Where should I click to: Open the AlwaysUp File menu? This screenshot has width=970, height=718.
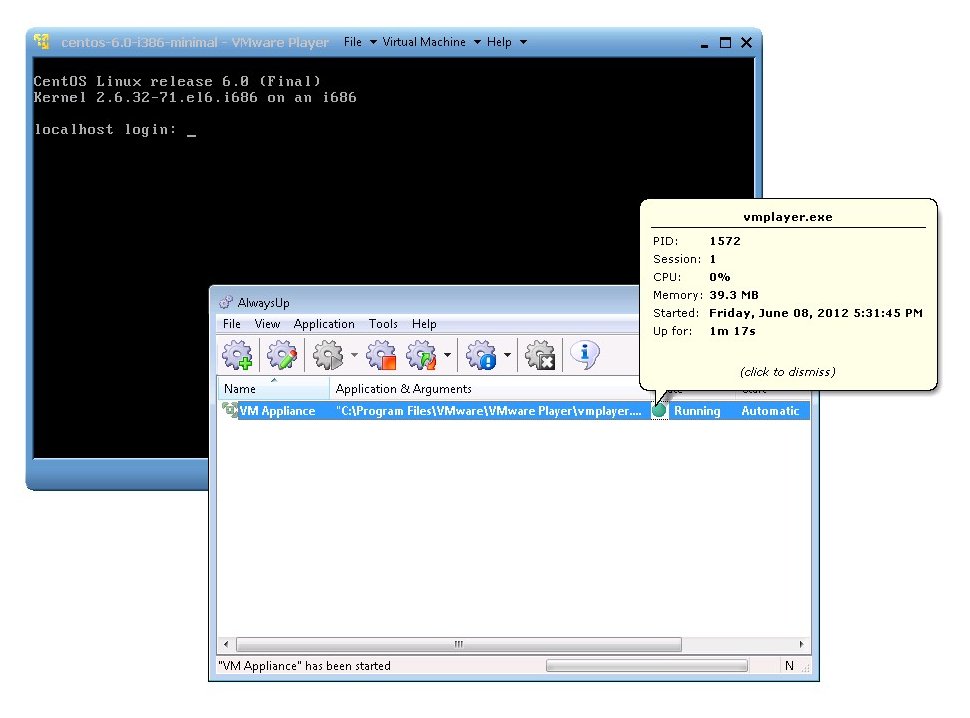click(x=231, y=324)
